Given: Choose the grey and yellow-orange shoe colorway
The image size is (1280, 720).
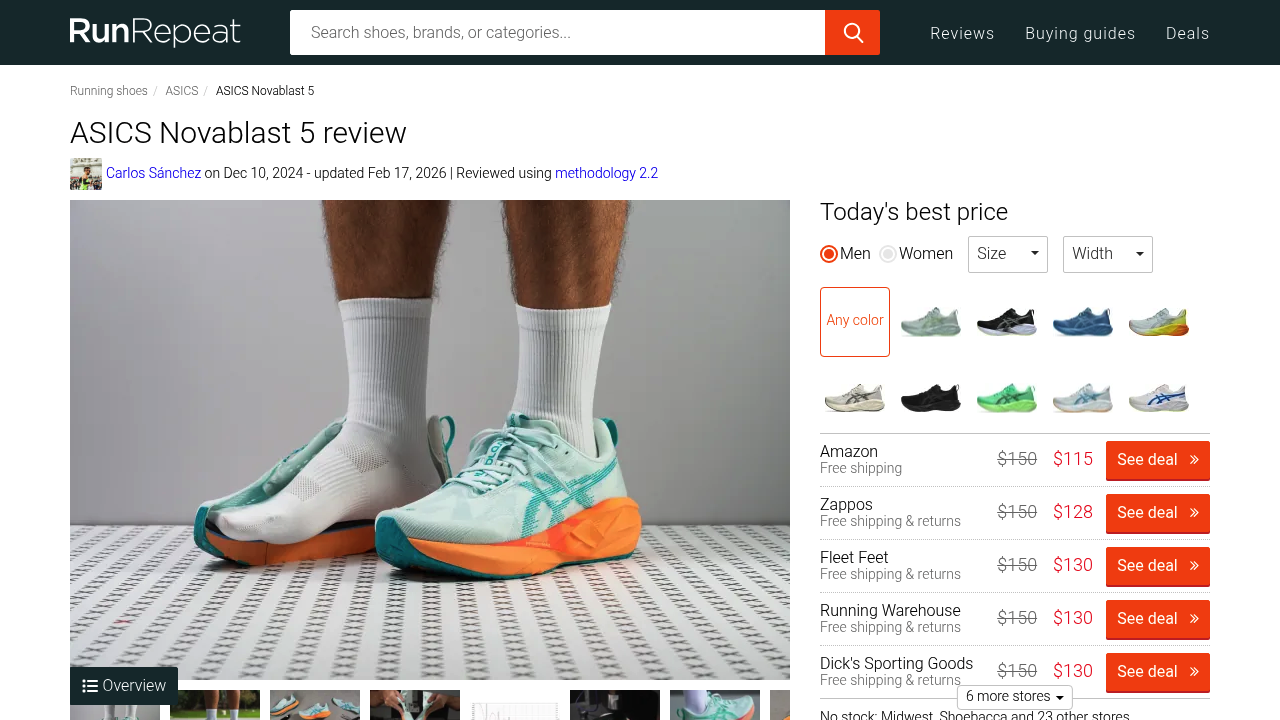Looking at the screenshot, I should point(1159,322).
